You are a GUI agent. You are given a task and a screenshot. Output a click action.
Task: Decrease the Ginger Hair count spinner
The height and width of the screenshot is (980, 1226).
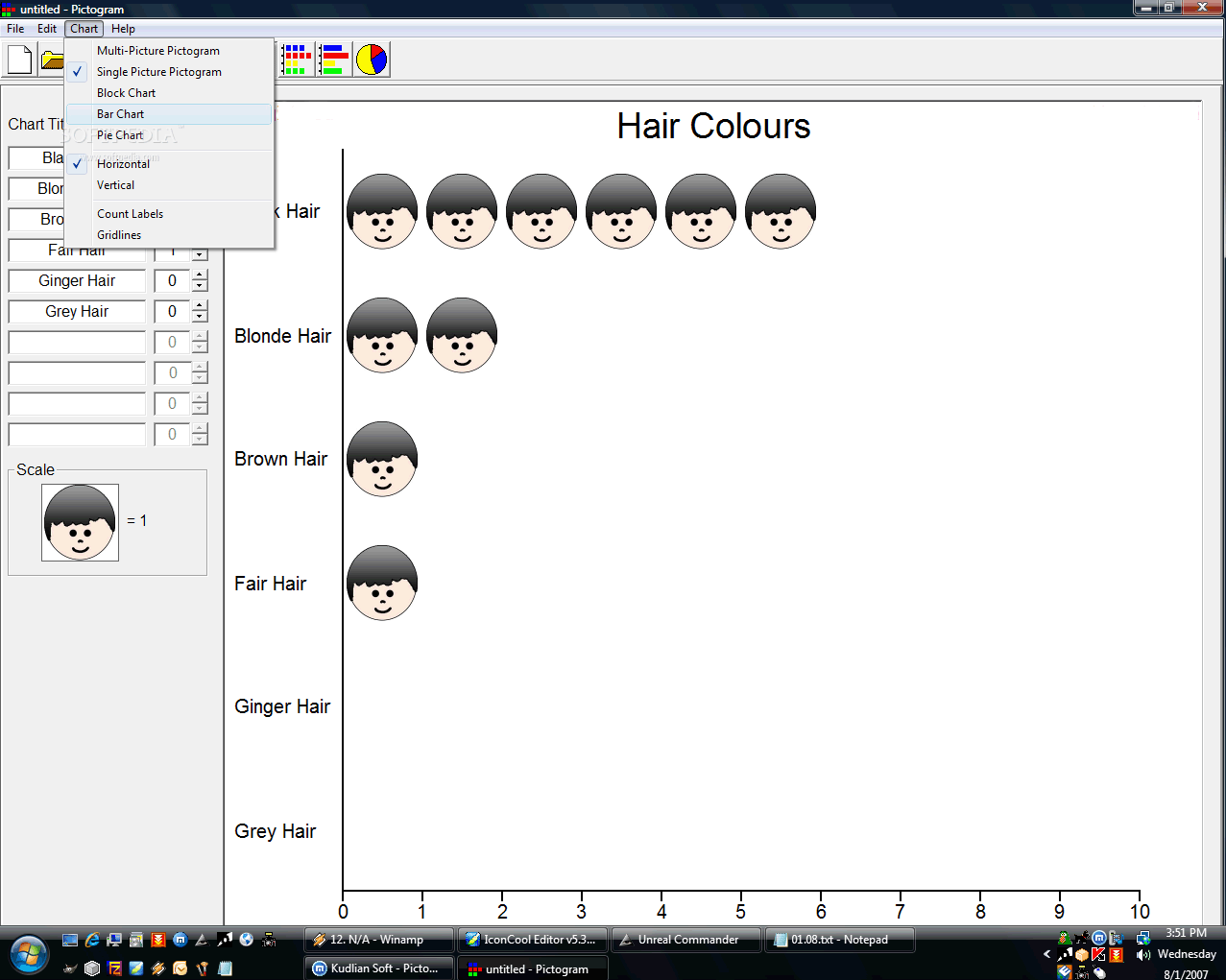click(200, 287)
